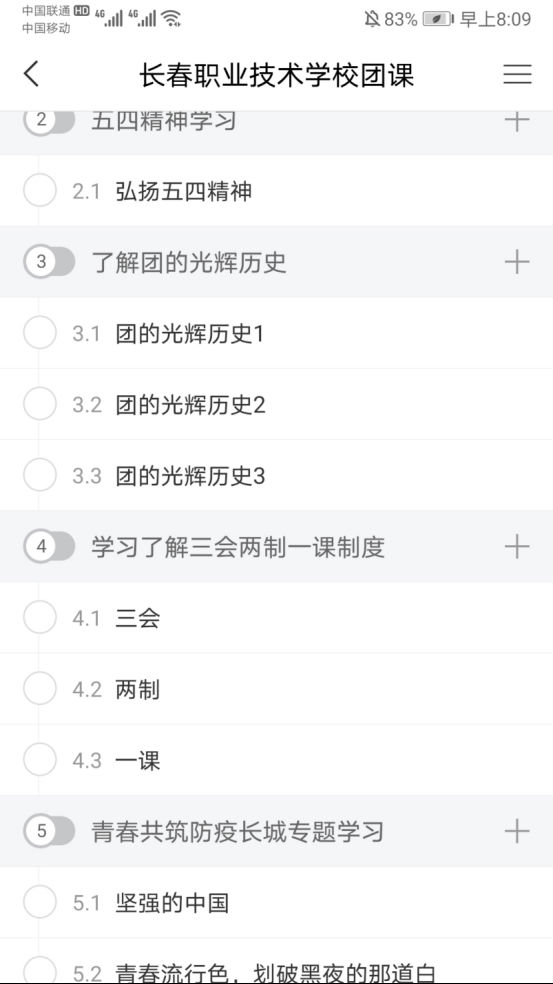The height and width of the screenshot is (984, 553).
Task: Open lesson 5.1 坚强的中国
Action: point(276,903)
